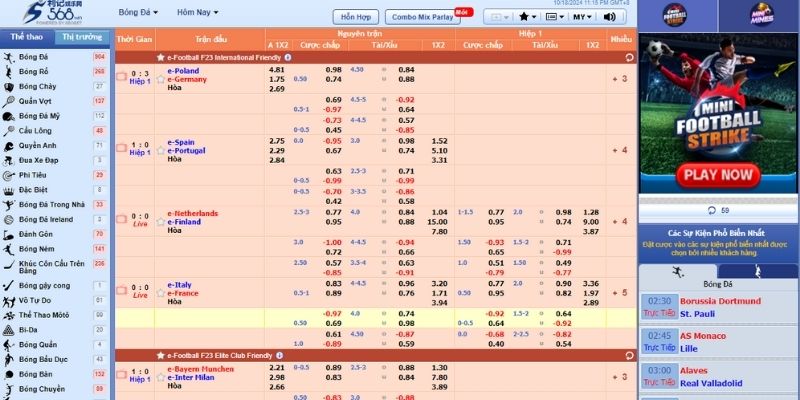The height and width of the screenshot is (400, 800).
Task: Open live stream icon for e-Poland match
Action: (121, 77)
